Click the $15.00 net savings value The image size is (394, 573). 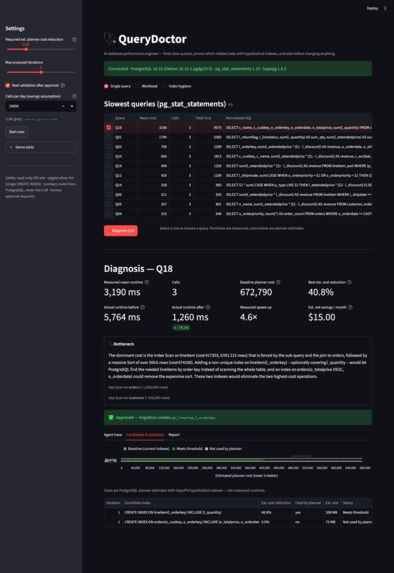(x=322, y=317)
